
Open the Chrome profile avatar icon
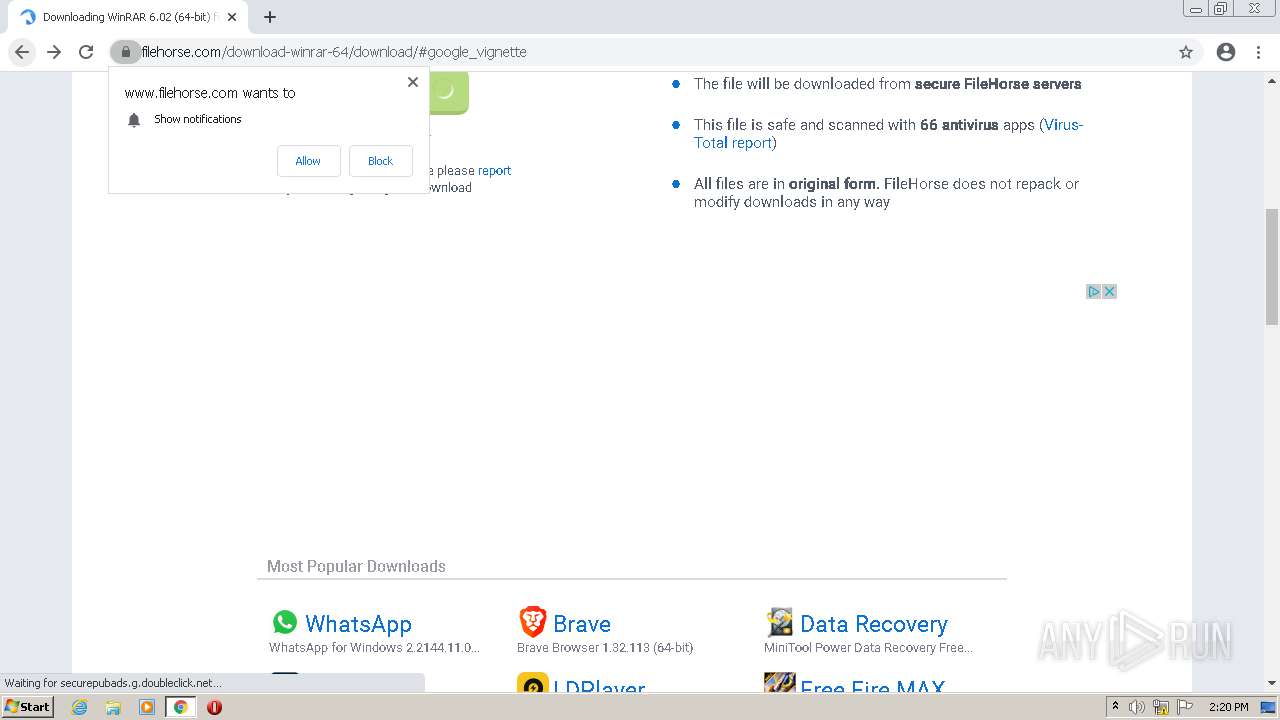coord(1226,52)
